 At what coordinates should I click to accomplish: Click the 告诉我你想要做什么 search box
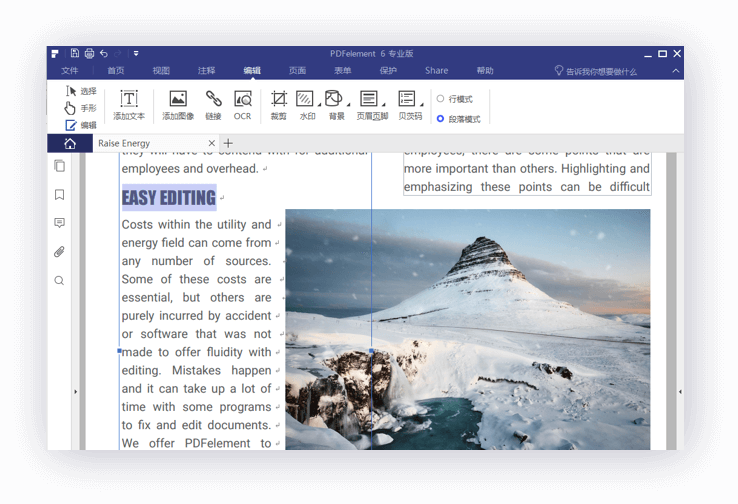[x=601, y=72]
